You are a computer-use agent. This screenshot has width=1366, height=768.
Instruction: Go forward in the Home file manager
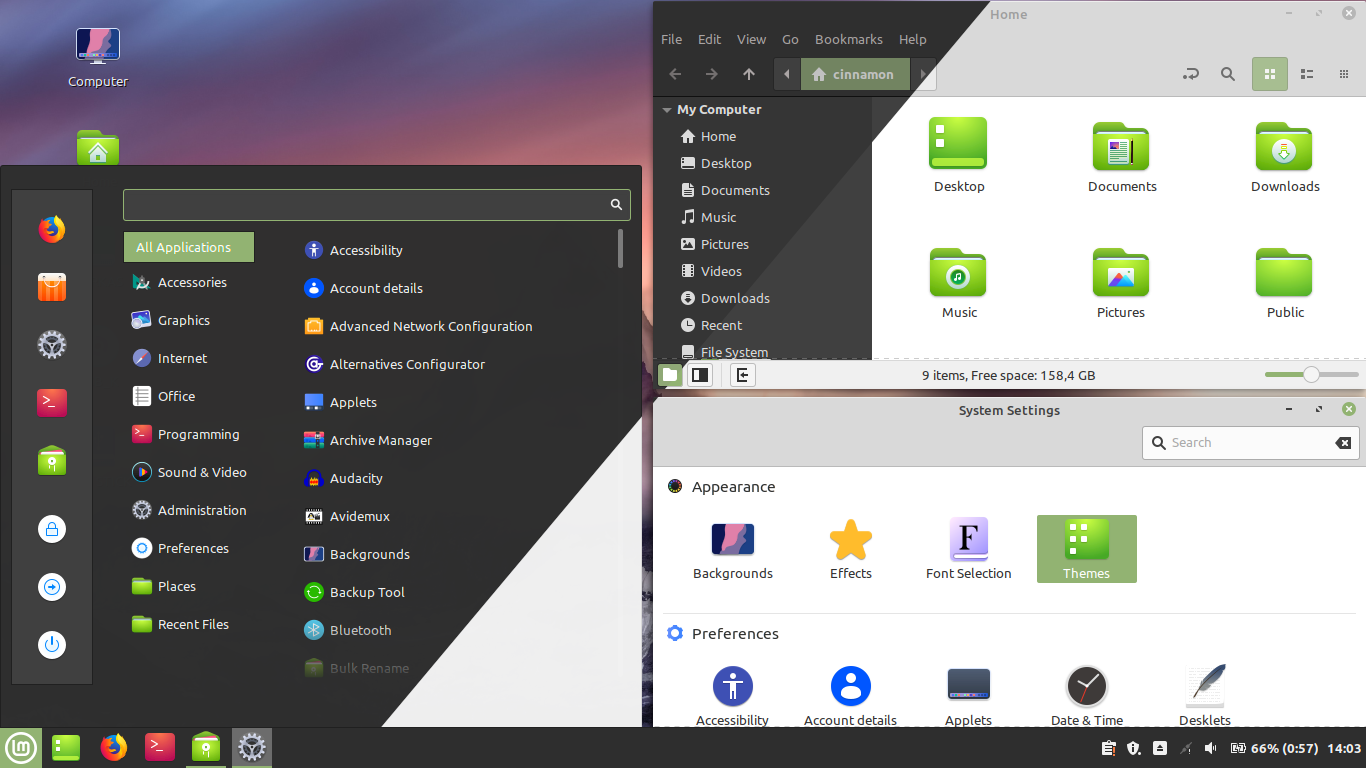click(x=712, y=74)
